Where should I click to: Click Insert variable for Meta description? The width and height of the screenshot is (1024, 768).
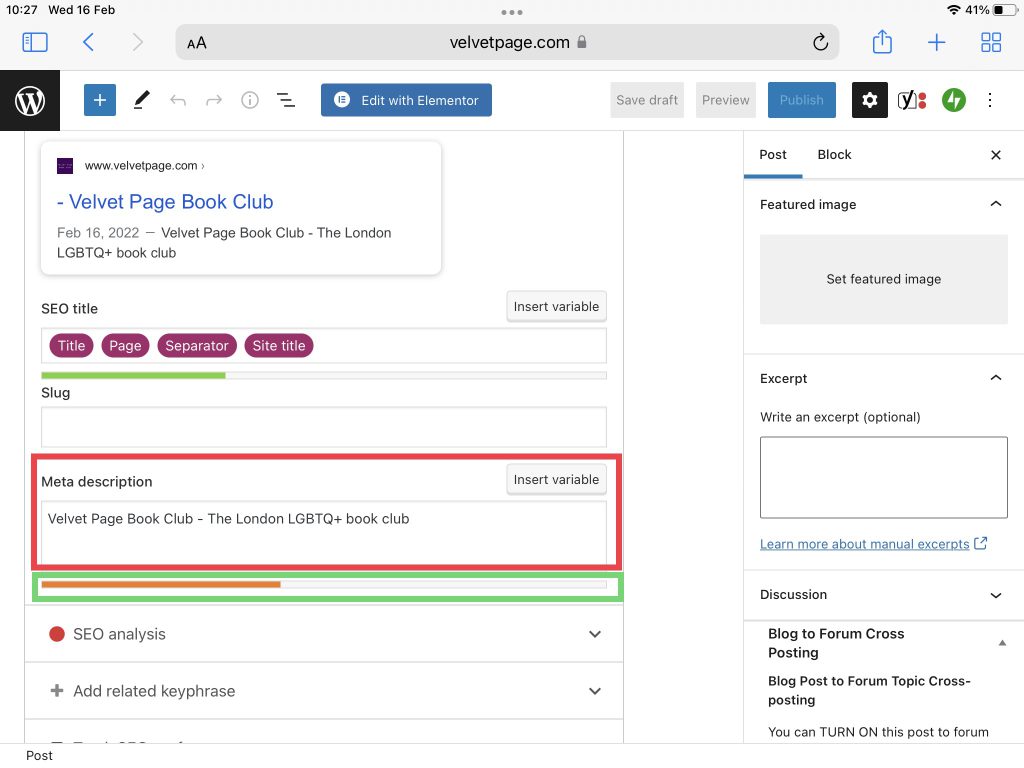click(x=556, y=479)
